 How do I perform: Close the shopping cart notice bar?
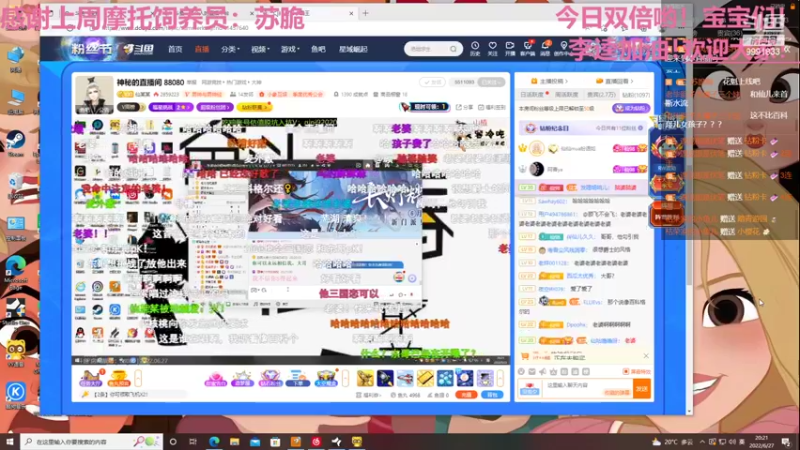click(646, 356)
